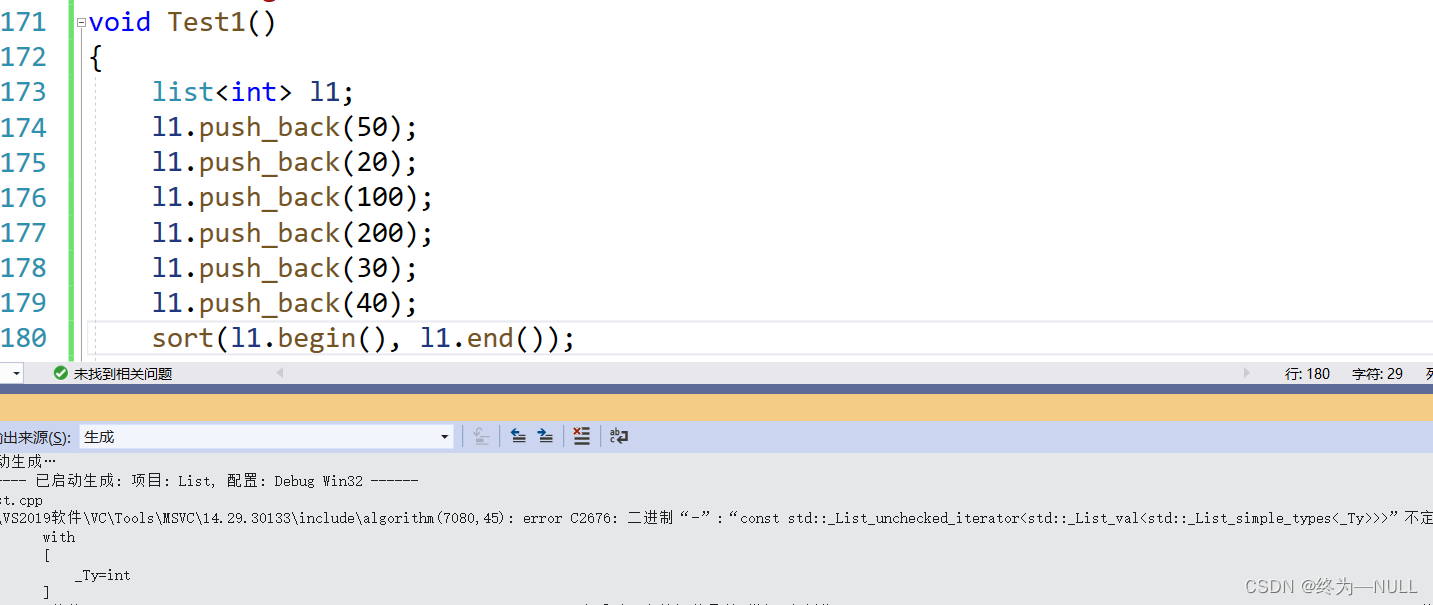The width and height of the screenshot is (1433, 605).
Task: Click the right navigation arrow in the health bar
Action: click(1247, 373)
